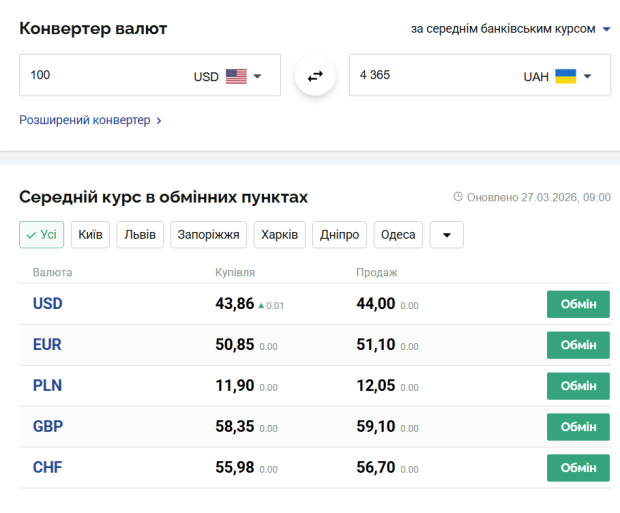Open the UAH target currency dropdown

pos(588,76)
